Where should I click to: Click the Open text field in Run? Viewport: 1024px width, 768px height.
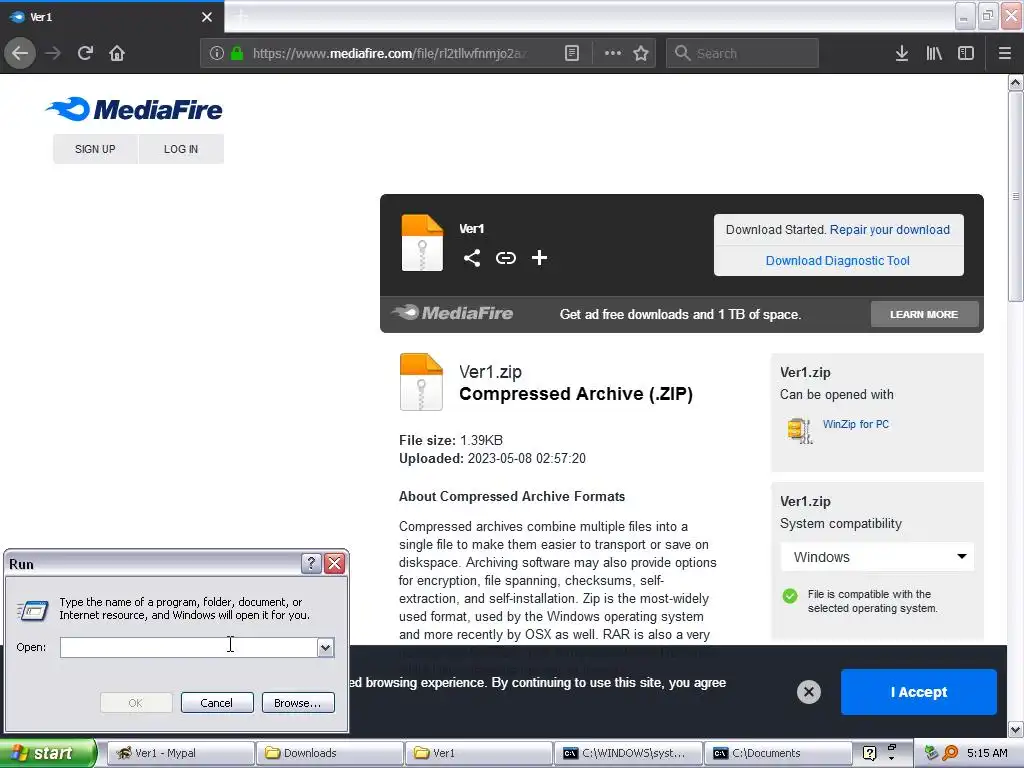click(x=189, y=647)
